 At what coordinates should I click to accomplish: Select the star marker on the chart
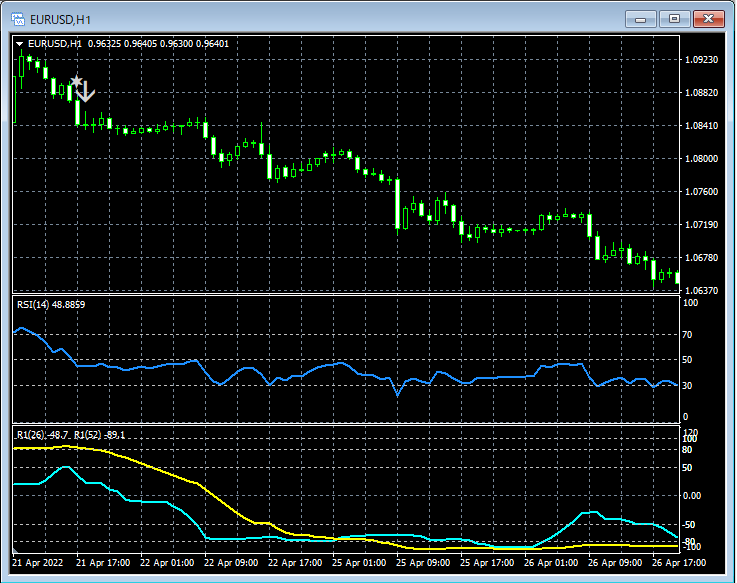click(x=75, y=81)
